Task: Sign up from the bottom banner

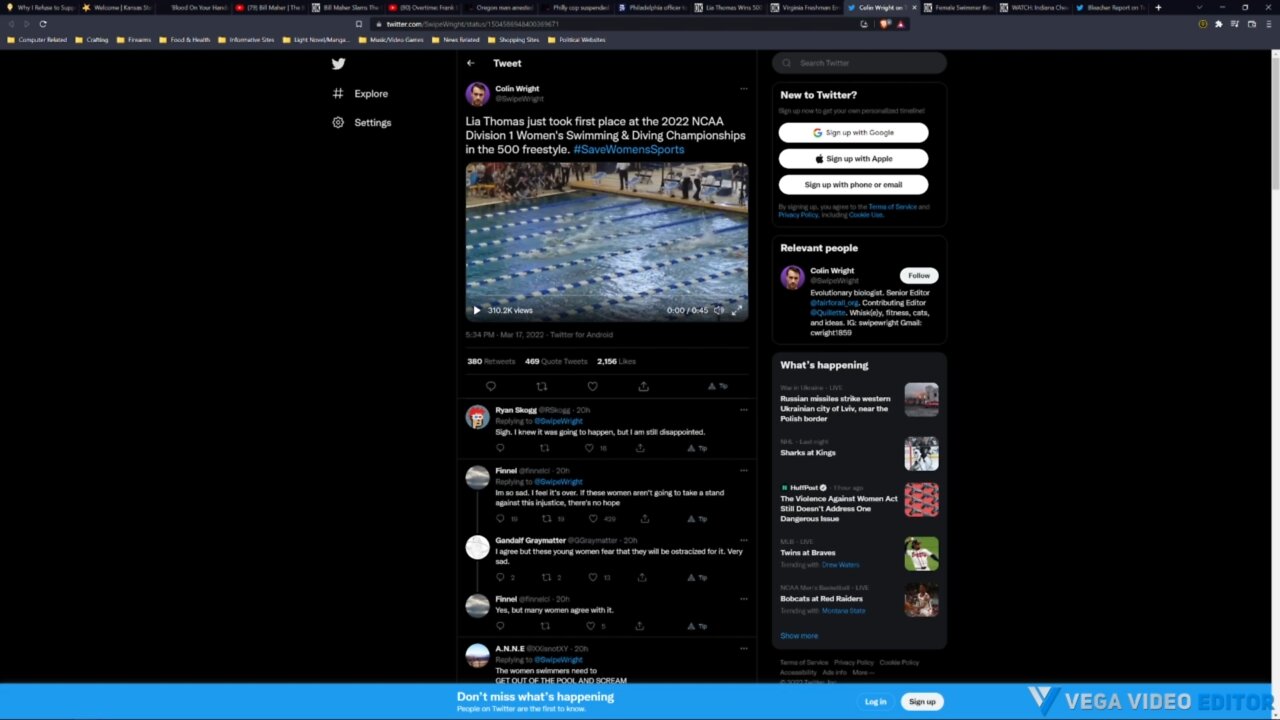Action: 922,702
